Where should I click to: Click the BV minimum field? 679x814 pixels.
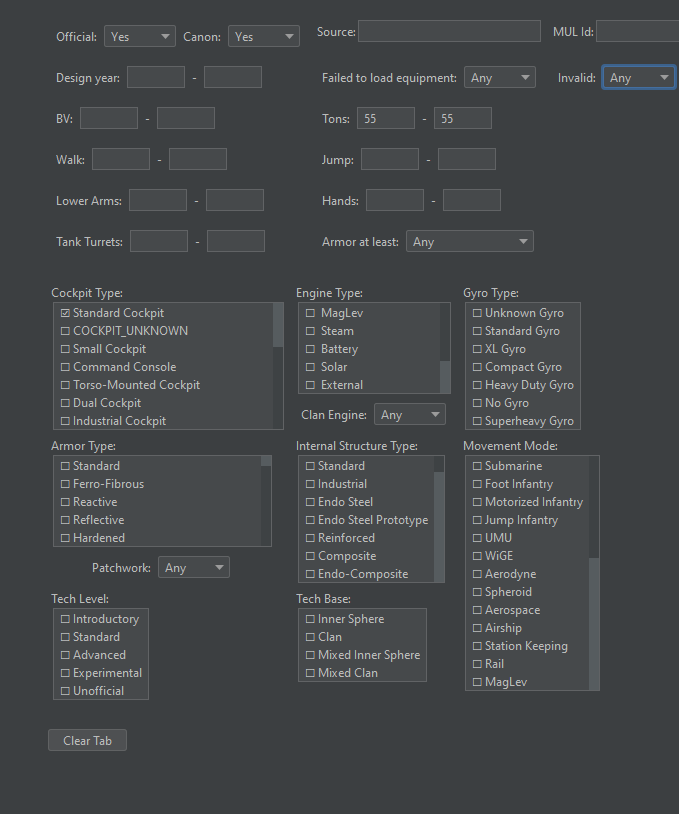[109, 118]
